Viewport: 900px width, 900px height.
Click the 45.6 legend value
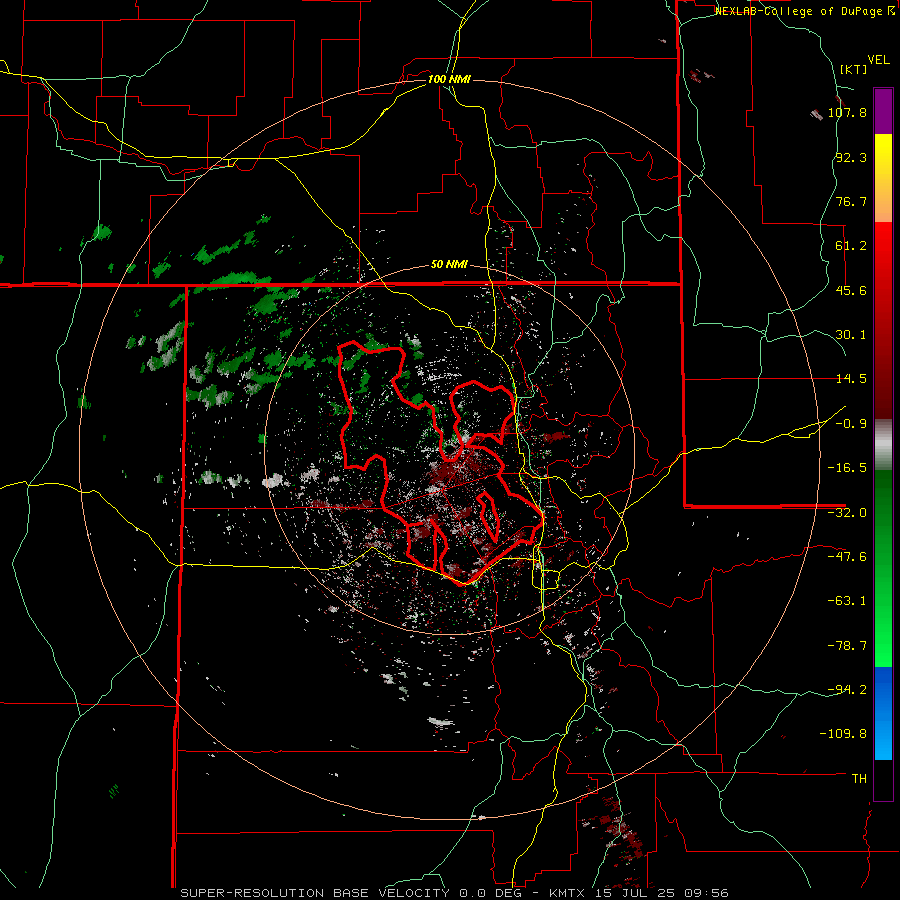(851, 290)
